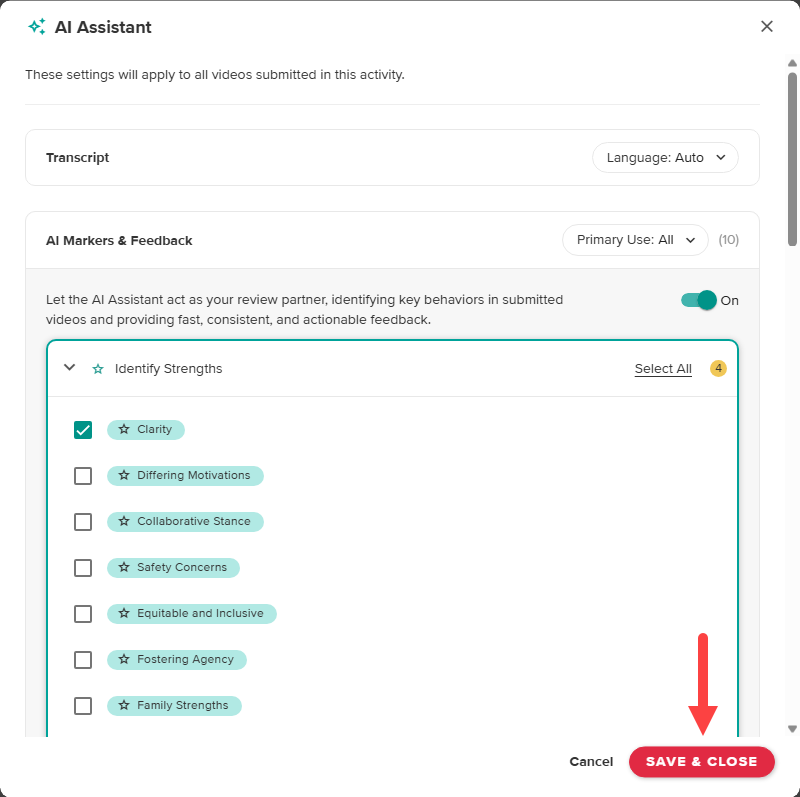800x797 pixels.
Task: Check the Safety Concerns checkbox
Action: [83, 567]
